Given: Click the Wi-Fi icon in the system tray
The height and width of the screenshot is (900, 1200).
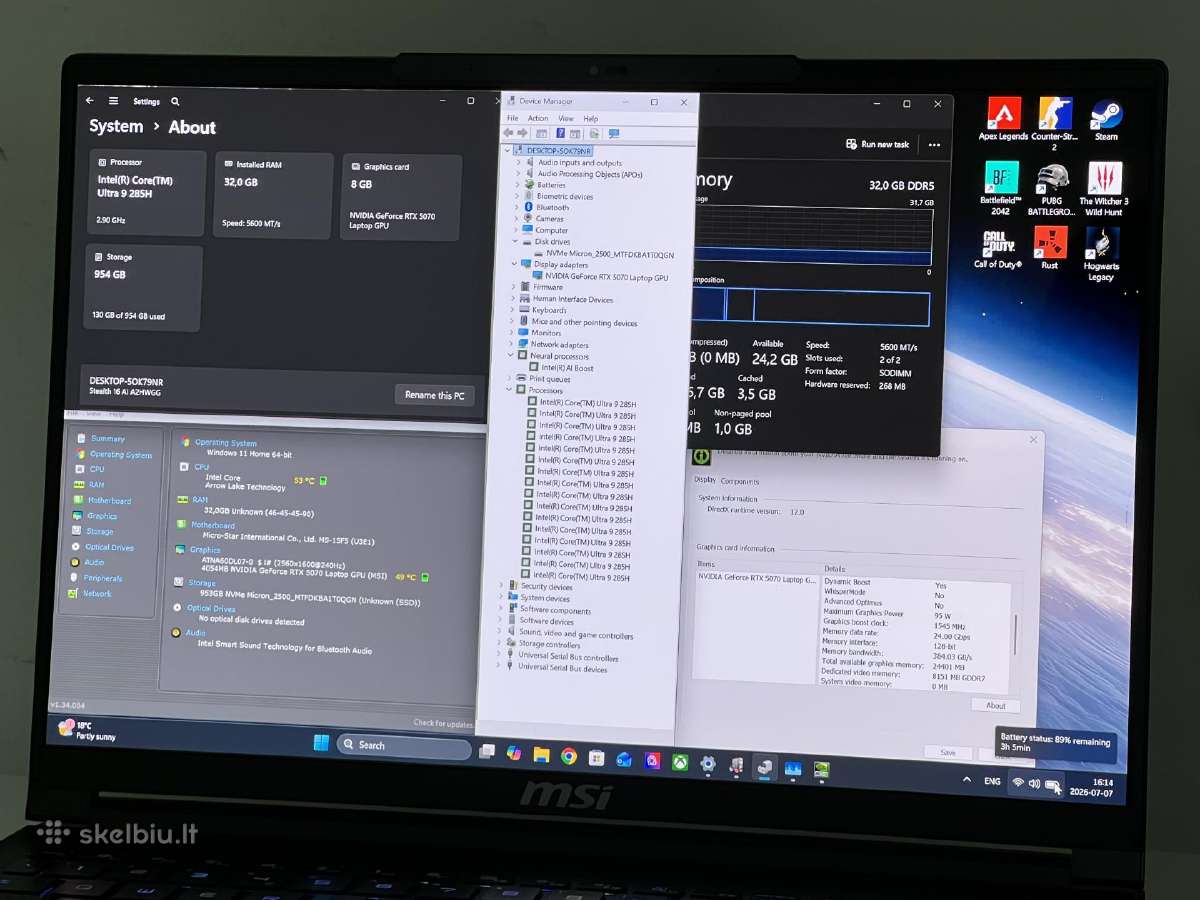Looking at the screenshot, I should (1018, 783).
